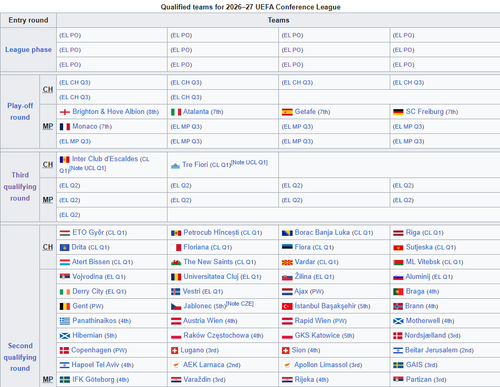
Task: Open the Brighton & Hove Albion team link
Action: coord(108,112)
